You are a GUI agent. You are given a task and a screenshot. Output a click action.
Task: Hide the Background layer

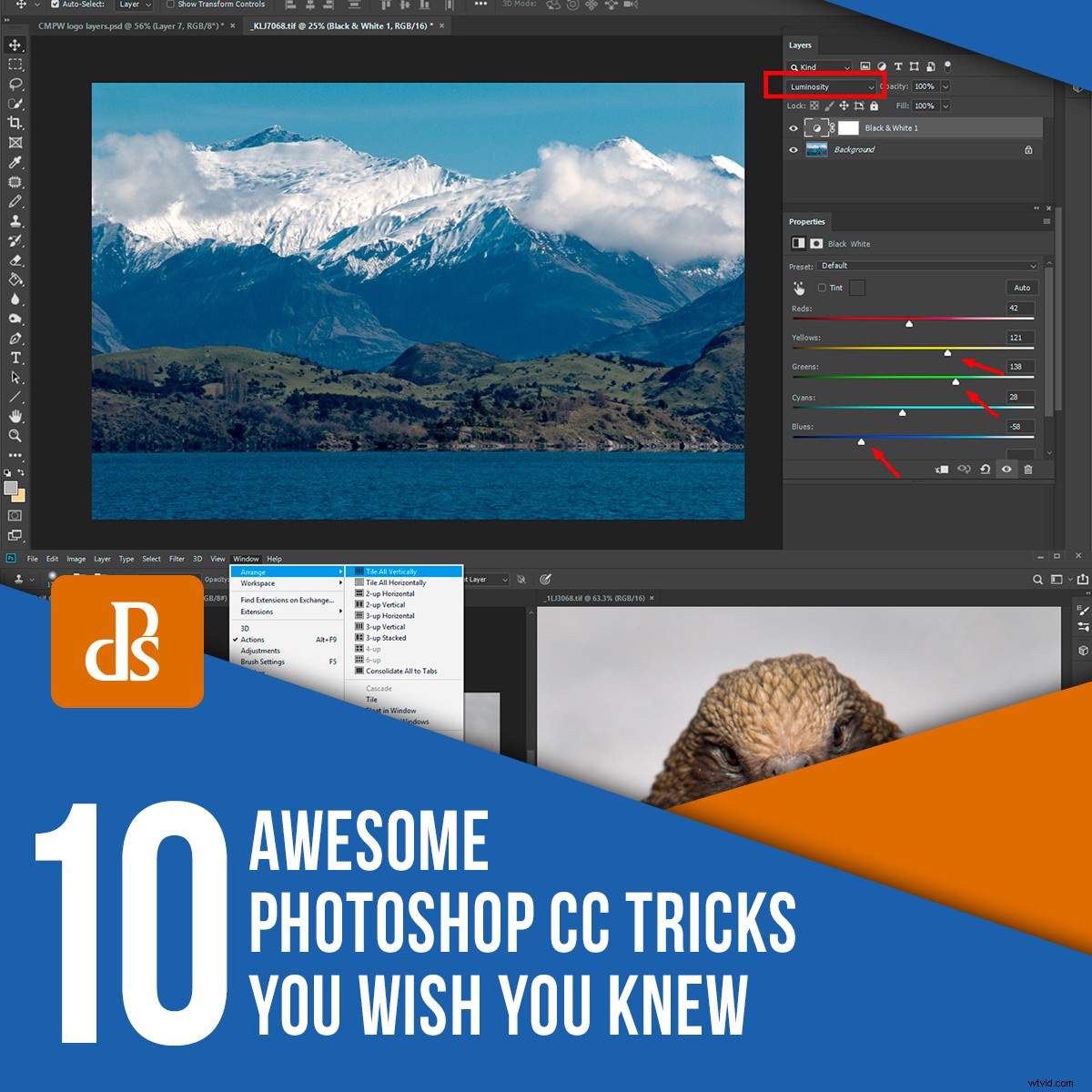(x=793, y=148)
